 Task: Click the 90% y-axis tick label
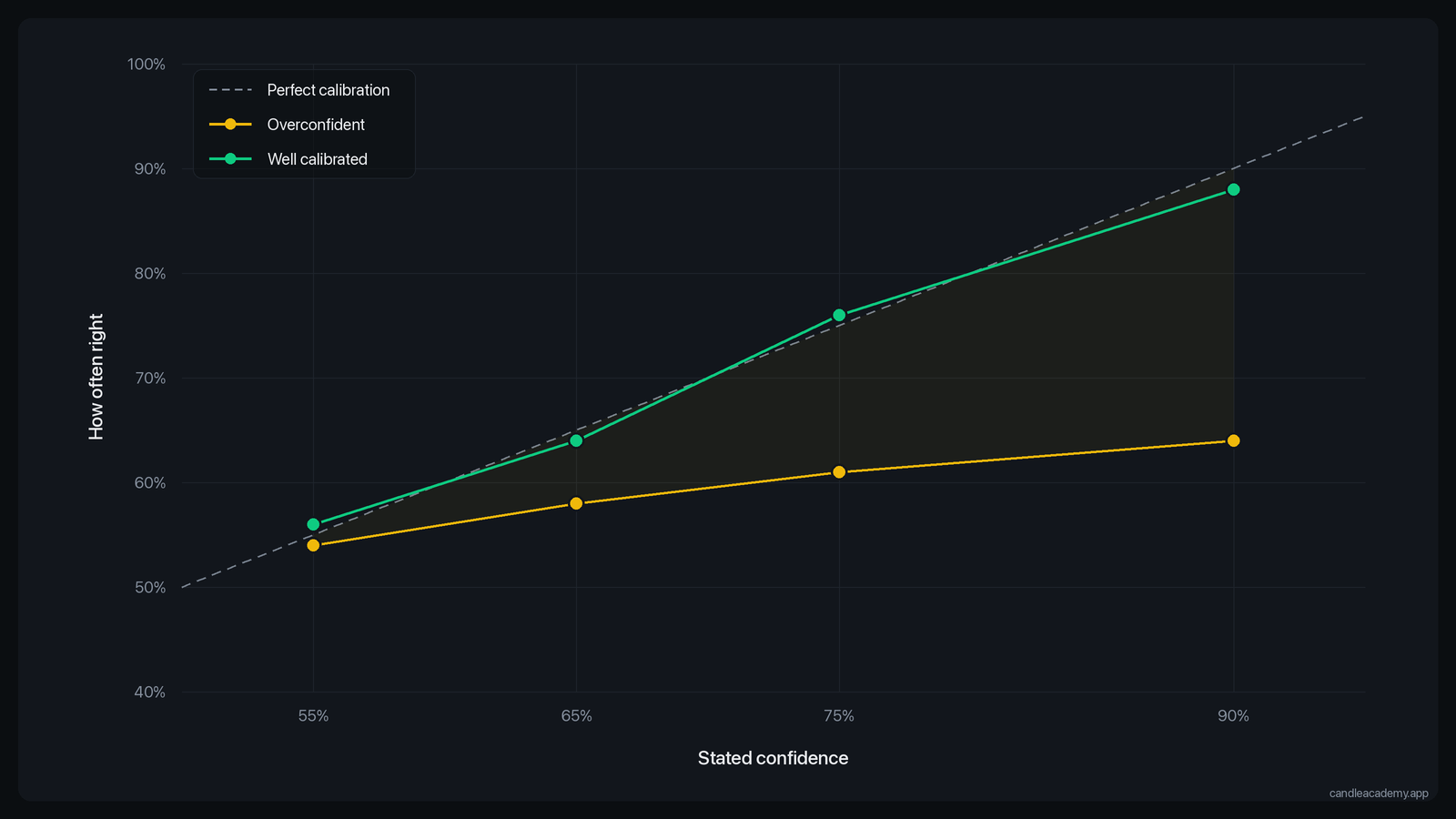(150, 169)
